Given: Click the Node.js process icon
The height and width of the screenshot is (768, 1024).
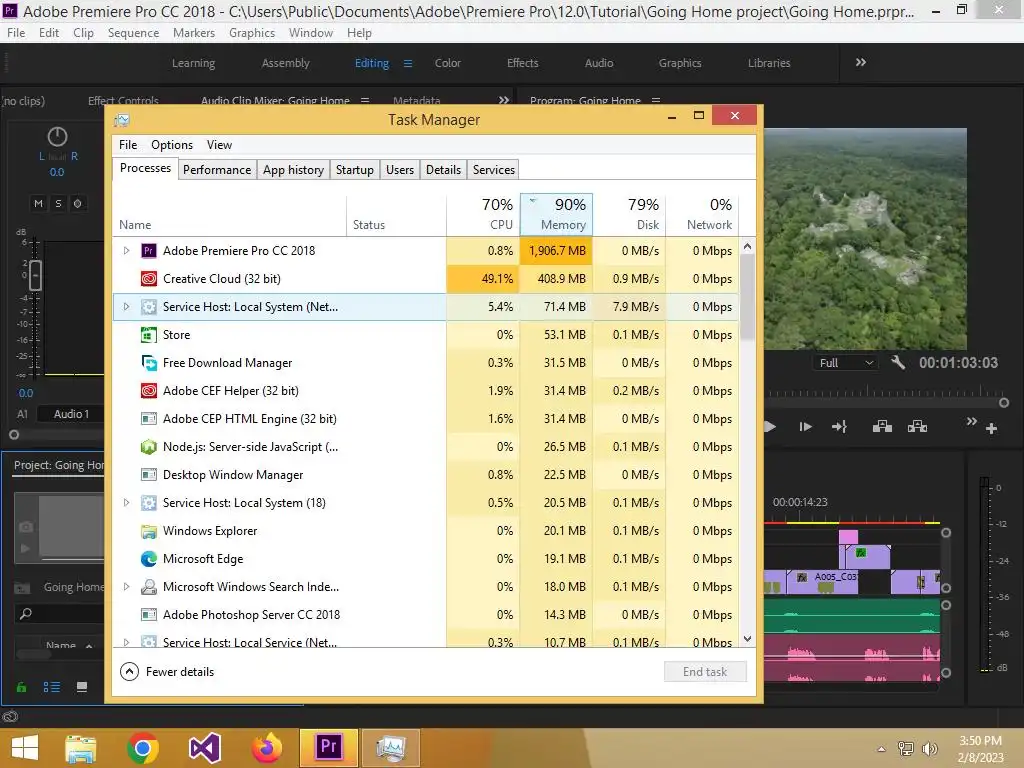Looking at the screenshot, I should click(148, 447).
